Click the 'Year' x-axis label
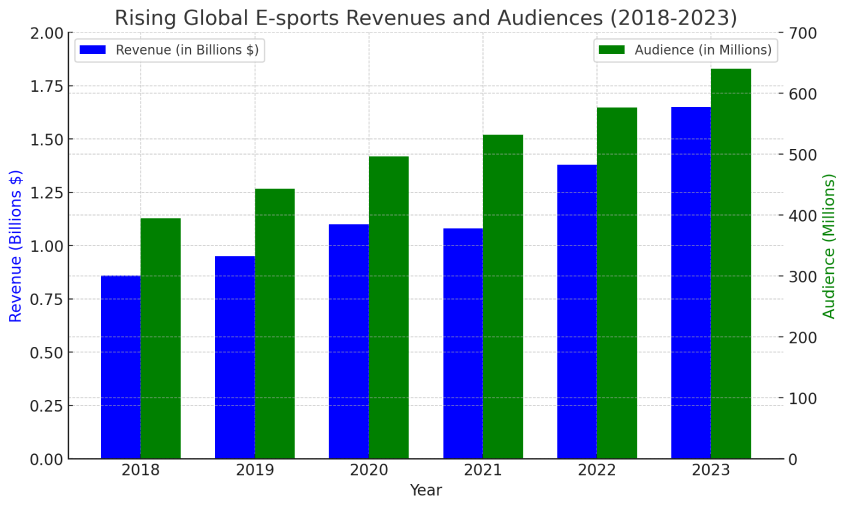The image size is (847, 508). tap(425, 491)
